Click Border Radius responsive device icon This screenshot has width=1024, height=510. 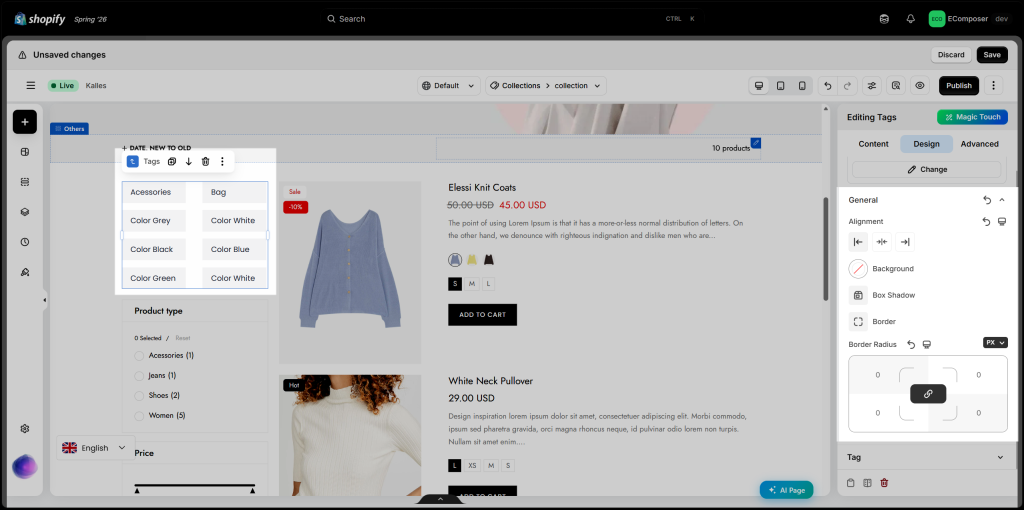(926, 344)
